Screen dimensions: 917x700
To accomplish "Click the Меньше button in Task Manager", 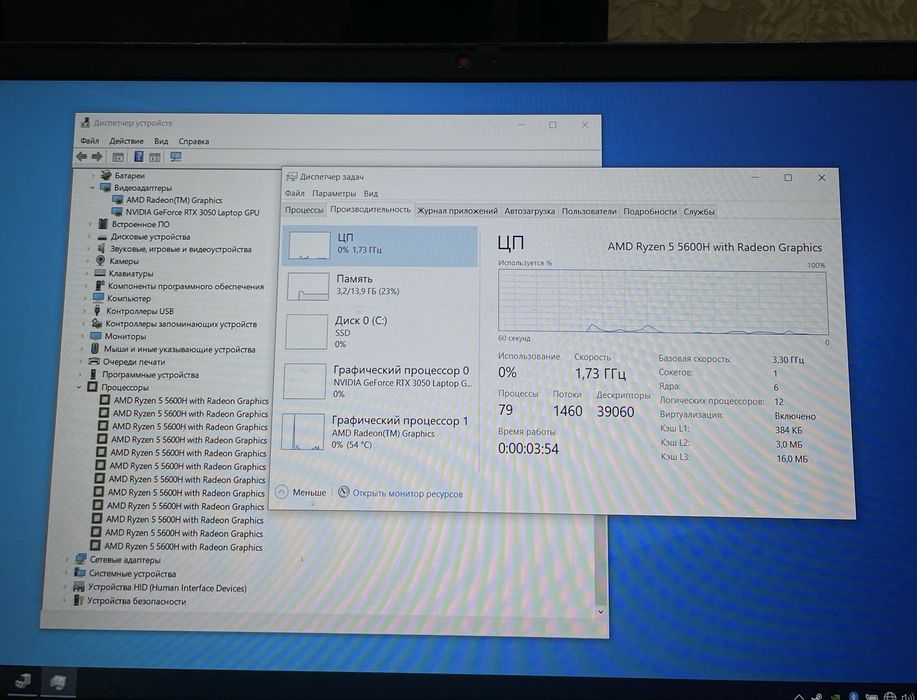I will [x=301, y=492].
